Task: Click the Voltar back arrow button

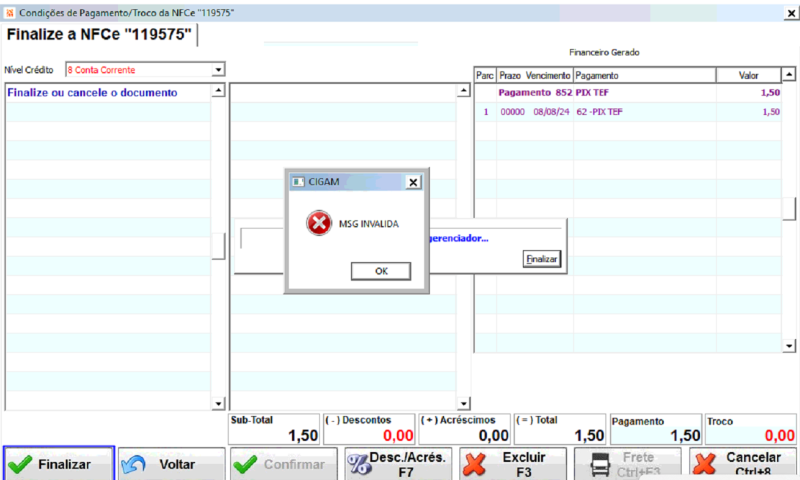Action: [x=171, y=464]
